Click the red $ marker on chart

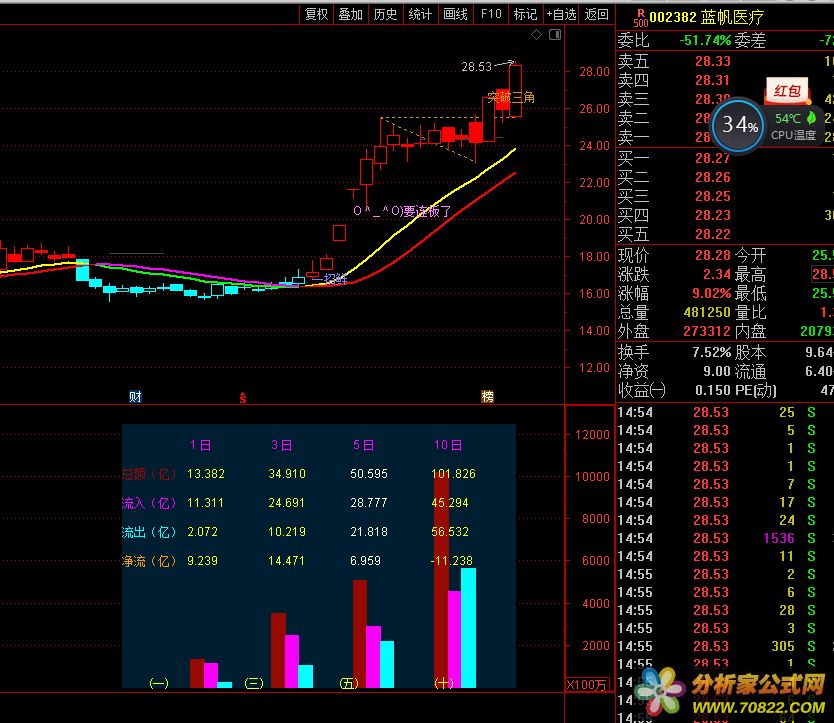click(x=243, y=397)
